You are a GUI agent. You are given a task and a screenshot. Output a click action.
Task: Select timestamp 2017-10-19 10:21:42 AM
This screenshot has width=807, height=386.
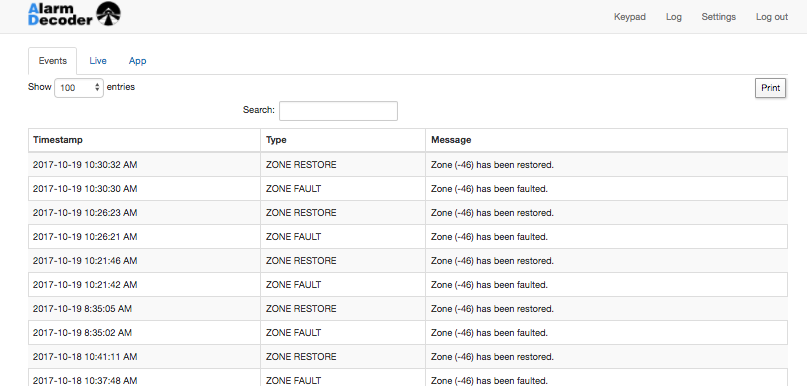tap(85, 285)
